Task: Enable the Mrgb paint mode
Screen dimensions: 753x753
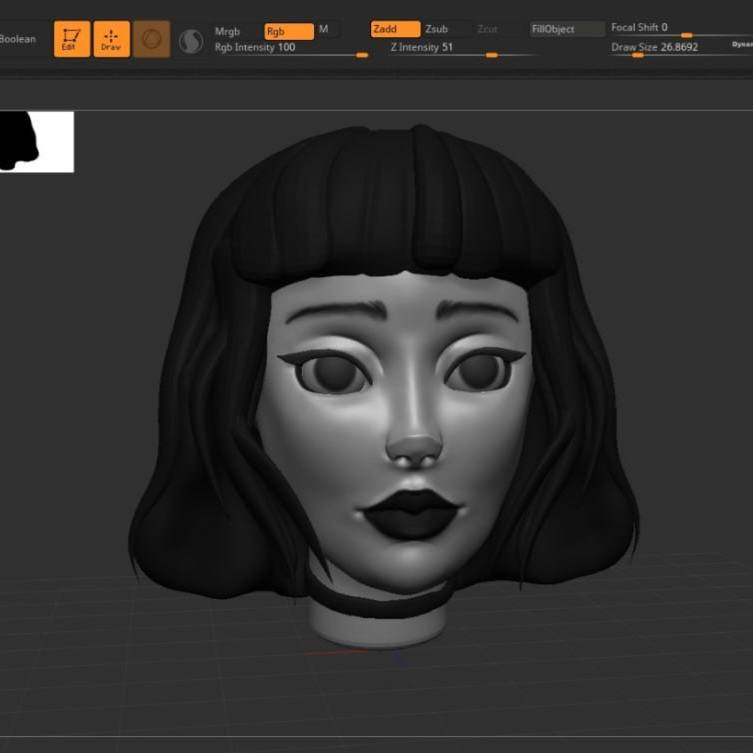Action: point(227,31)
